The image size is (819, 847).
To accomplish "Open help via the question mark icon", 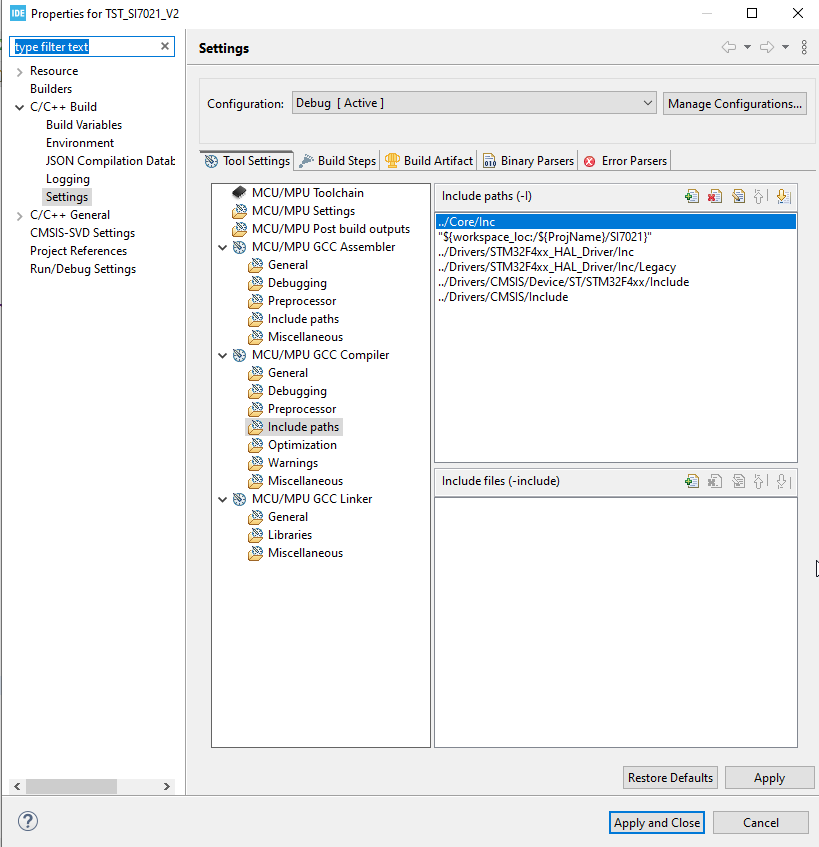I will pyautogui.click(x=27, y=821).
